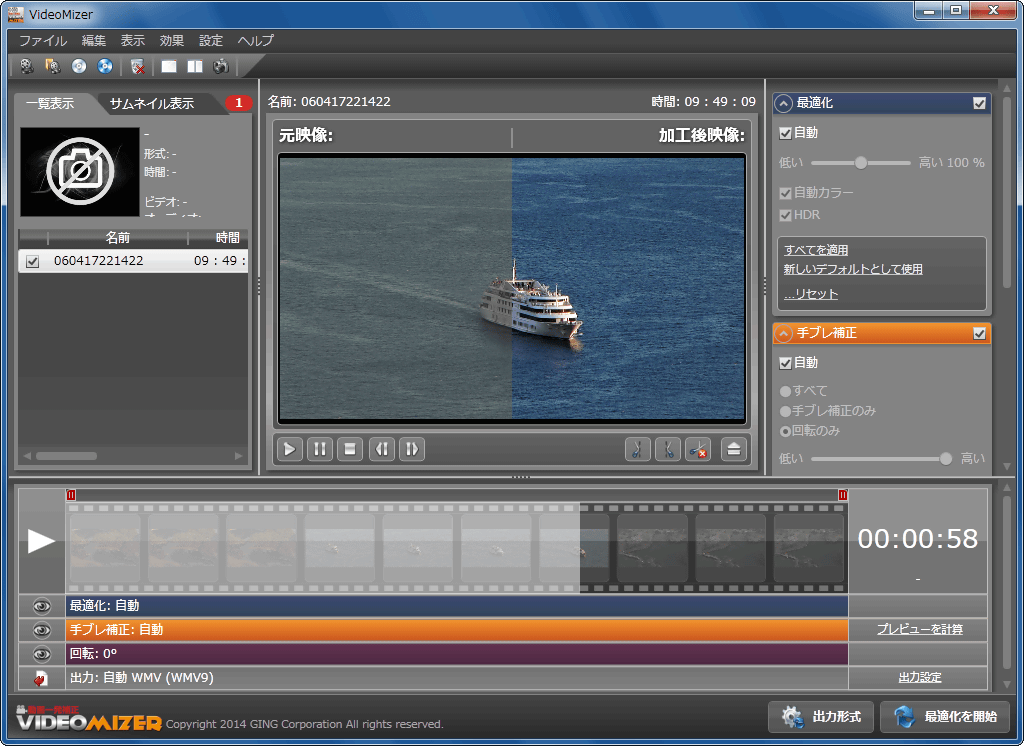Set the cut end with the right scissors icon
1024x746 pixels.
[668, 449]
